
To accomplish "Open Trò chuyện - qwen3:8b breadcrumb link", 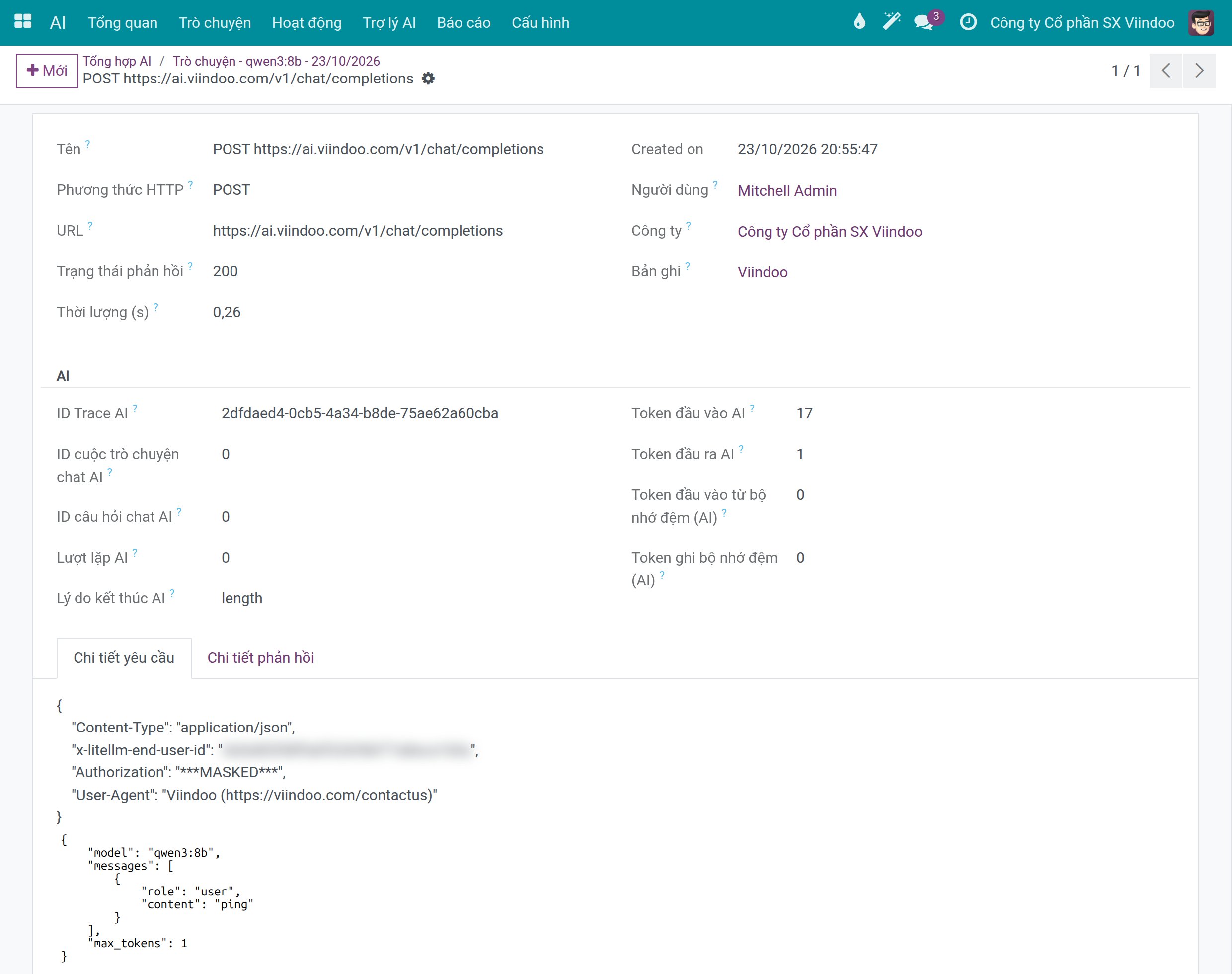I will 277,61.
